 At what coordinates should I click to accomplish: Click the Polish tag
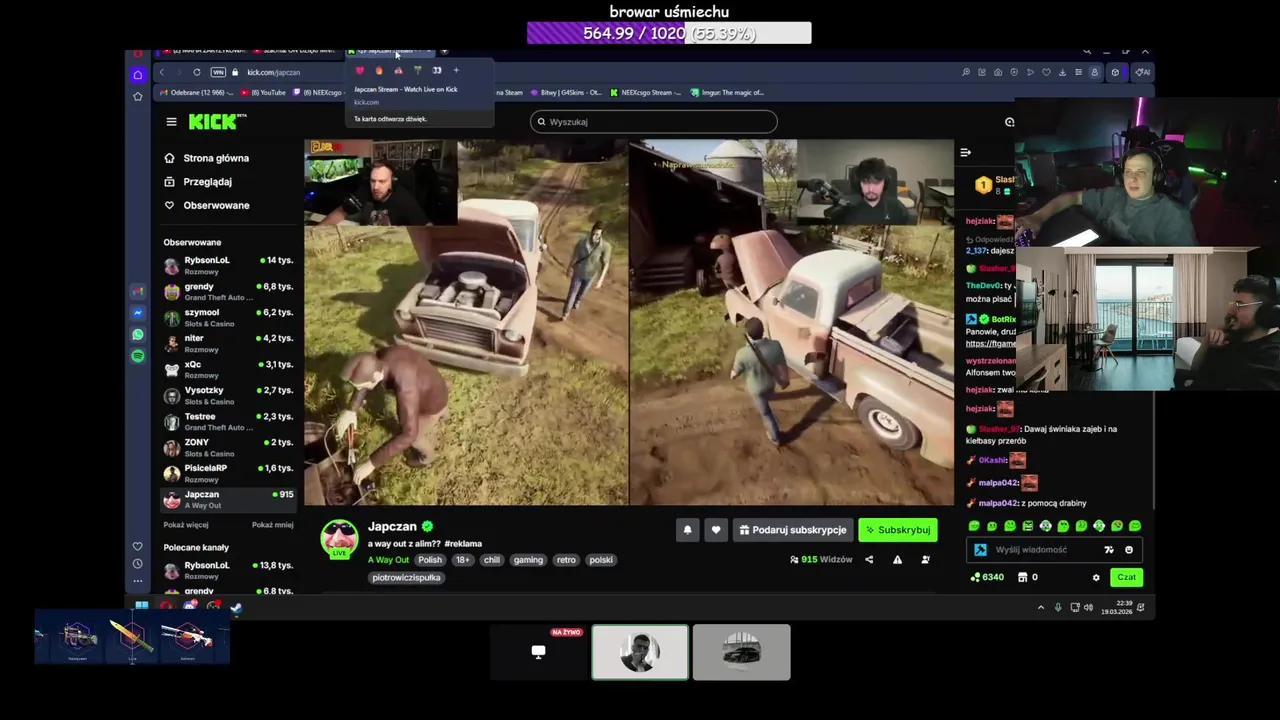coord(430,560)
